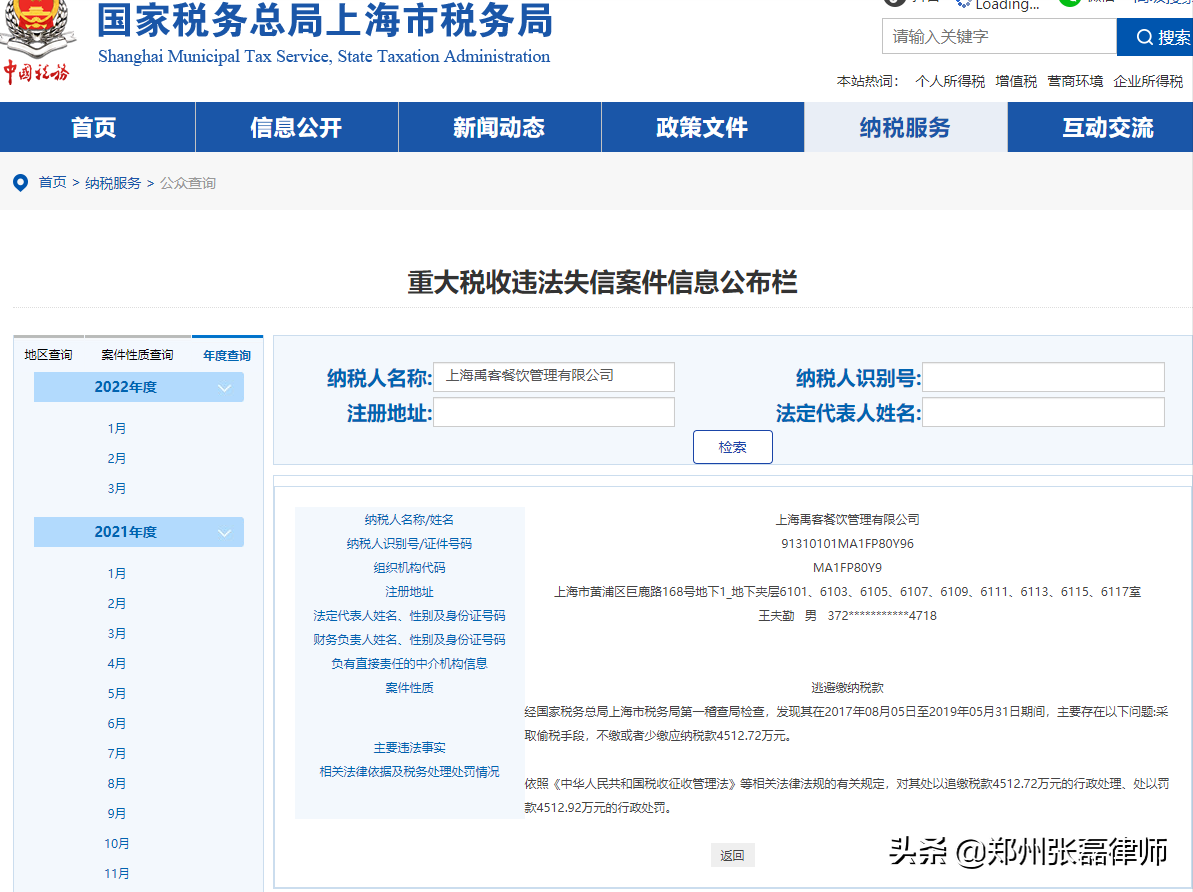This screenshot has height=892, width=1193.
Task: Open the 个人所得税 hot word link
Action: pos(949,81)
